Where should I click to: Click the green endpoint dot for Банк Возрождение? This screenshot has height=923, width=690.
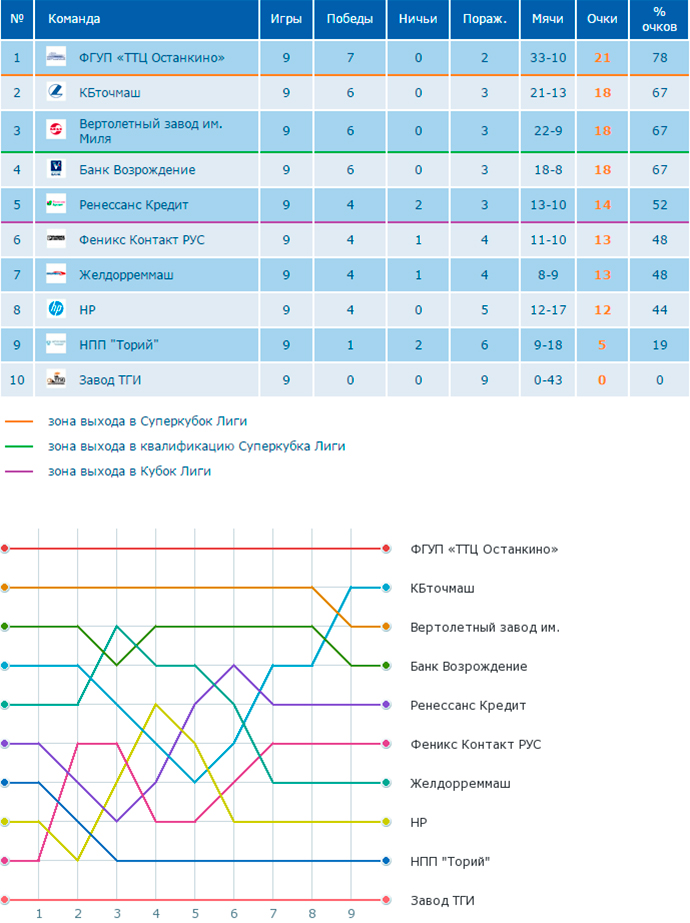click(386, 666)
